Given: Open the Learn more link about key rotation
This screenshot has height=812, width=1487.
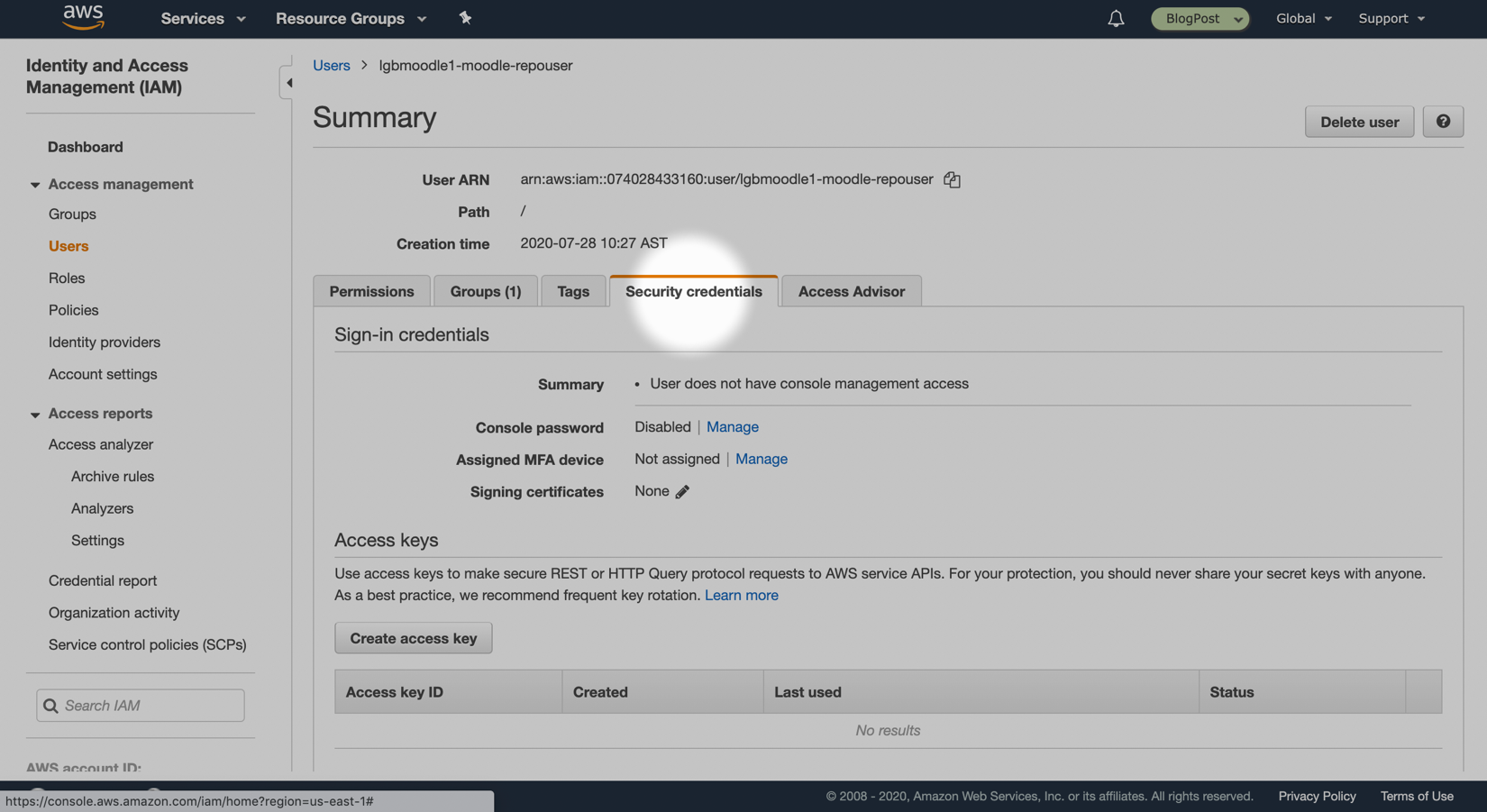Looking at the screenshot, I should tap(742, 596).
